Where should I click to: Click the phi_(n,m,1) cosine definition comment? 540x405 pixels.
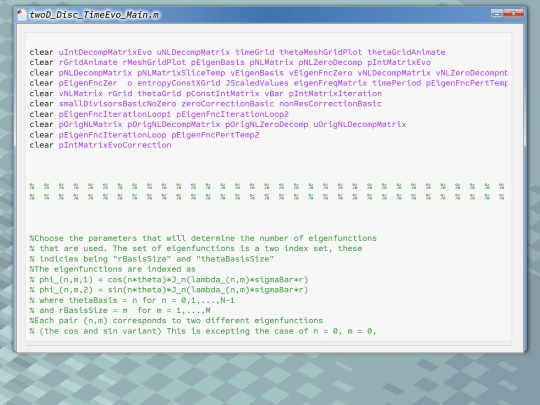pos(169,279)
